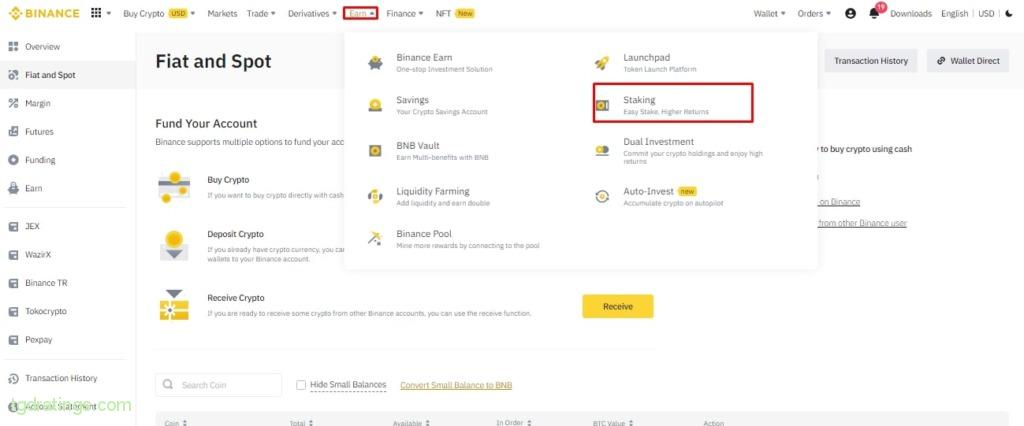Image resolution: width=1024 pixels, height=426 pixels.
Task: Expand Buy Crypto USD dropdown
Action: 159,13
